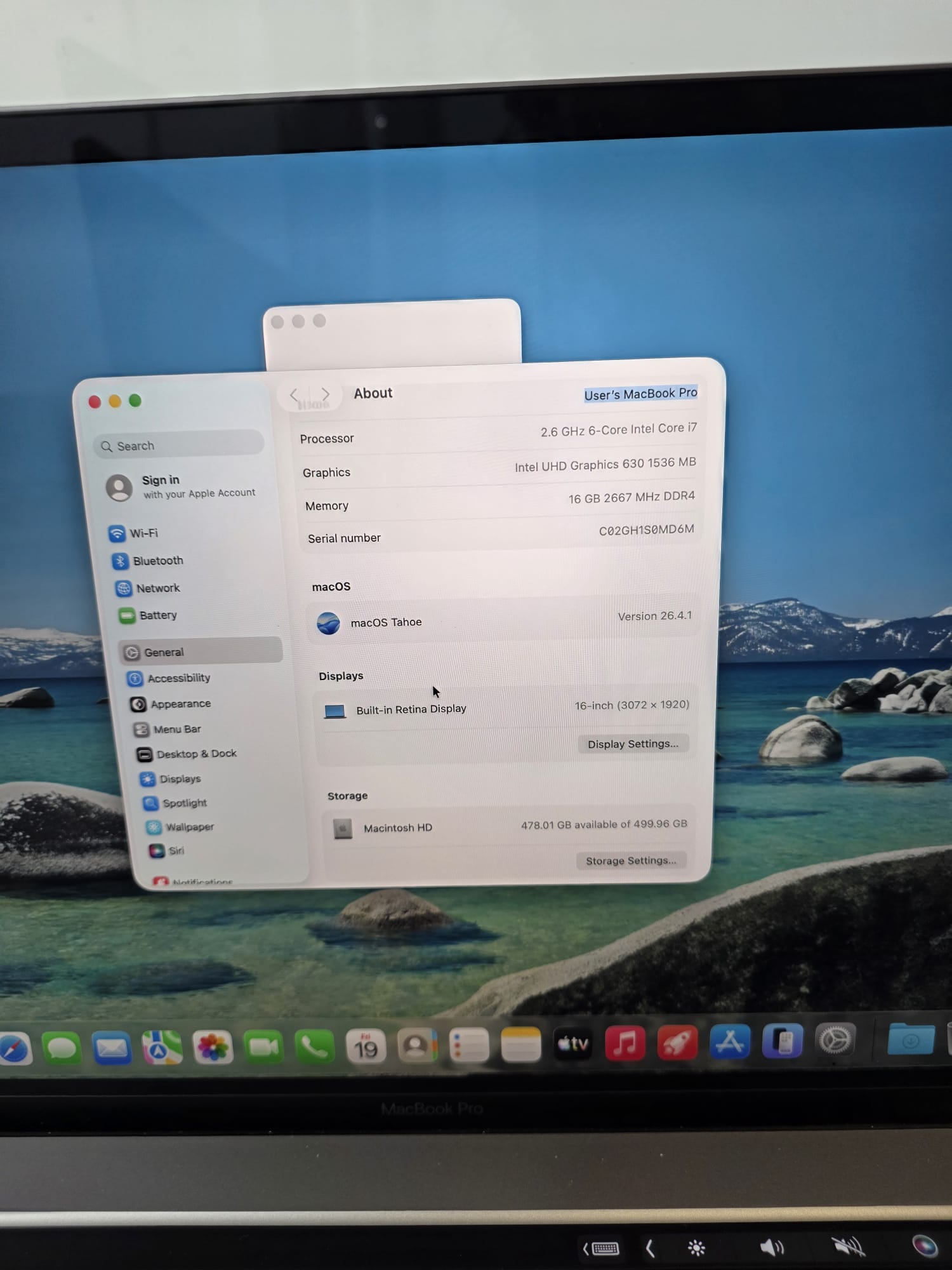Go forward using the right chevron
Screen dimensions: 952x1270
(326, 394)
